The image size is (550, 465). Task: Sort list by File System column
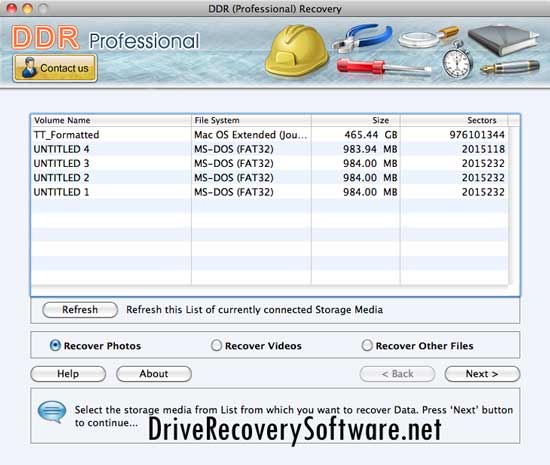[x=251, y=120]
